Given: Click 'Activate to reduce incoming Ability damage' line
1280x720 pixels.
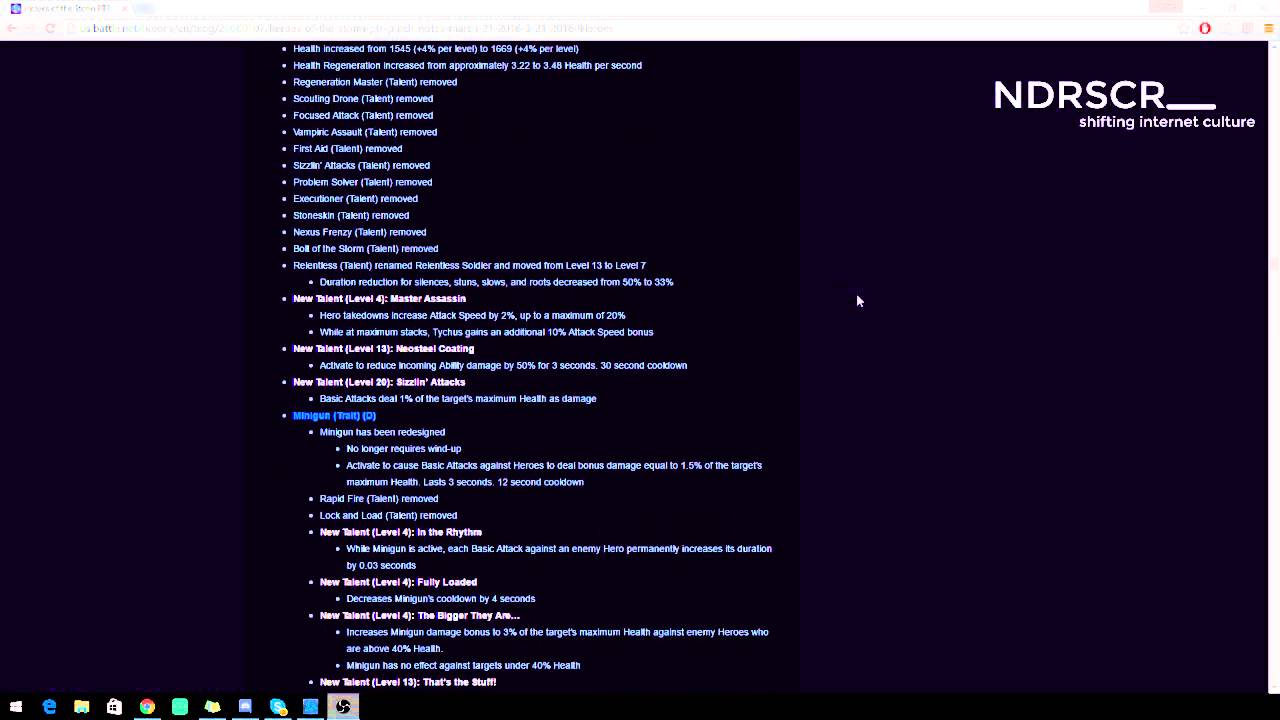Looking at the screenshot, I should (503, 365).
